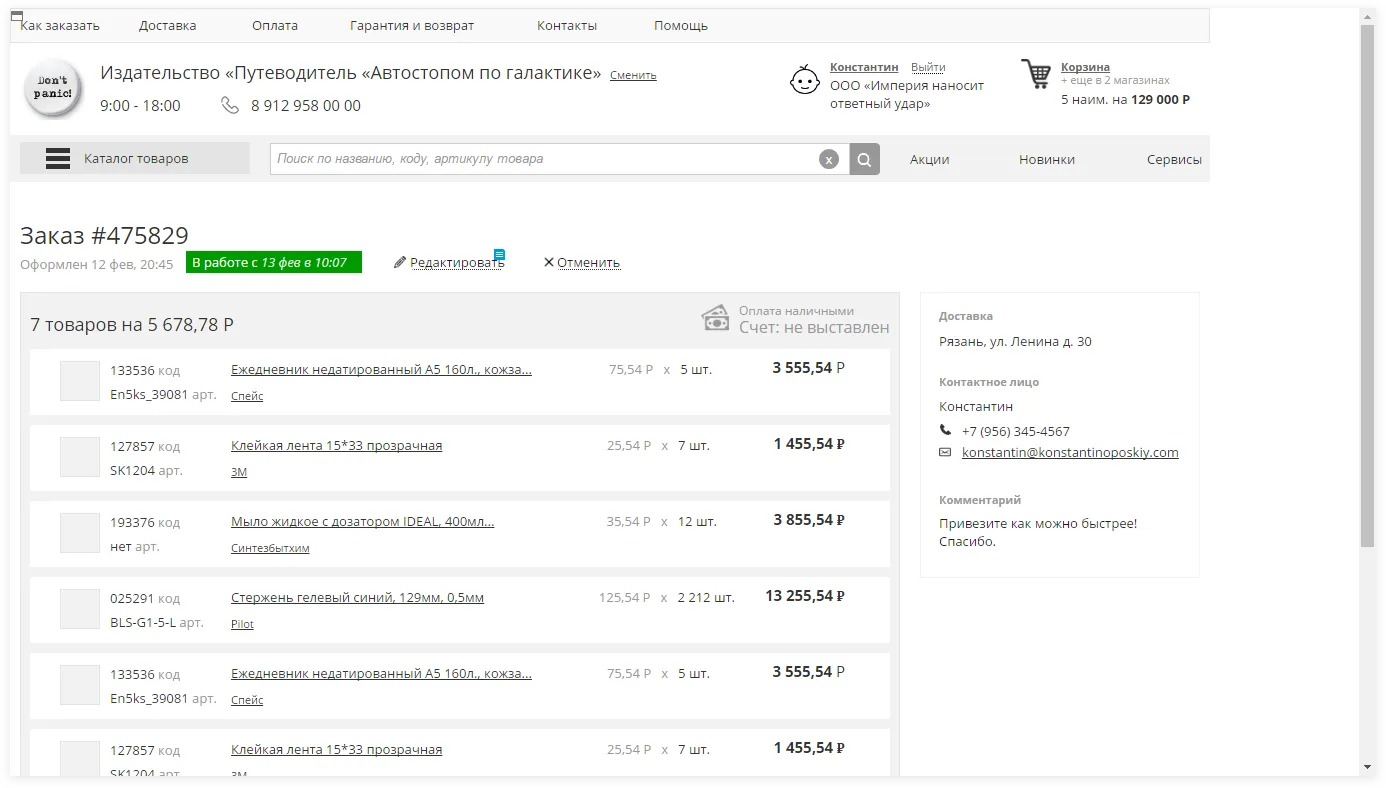1386x788 pixels.
Task: Click the hamburger catalog icon
Action: [x=58, y=158]
